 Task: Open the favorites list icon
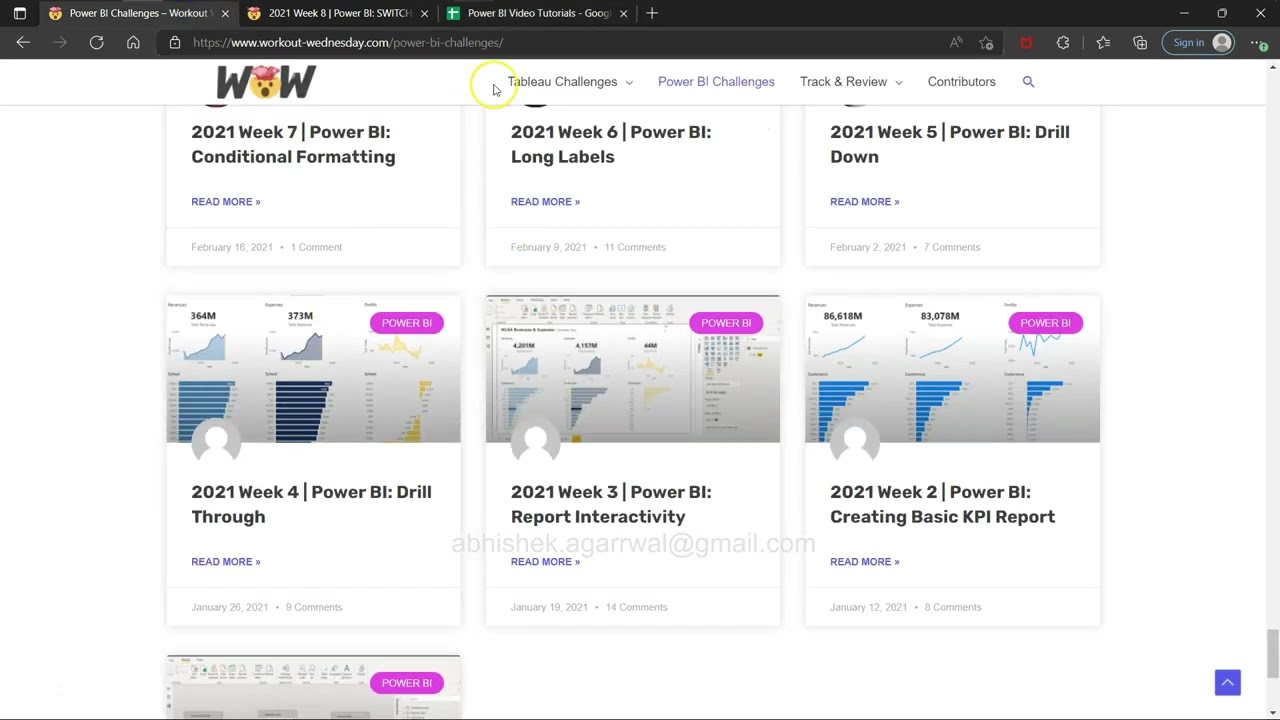[x=1103, y=42]
